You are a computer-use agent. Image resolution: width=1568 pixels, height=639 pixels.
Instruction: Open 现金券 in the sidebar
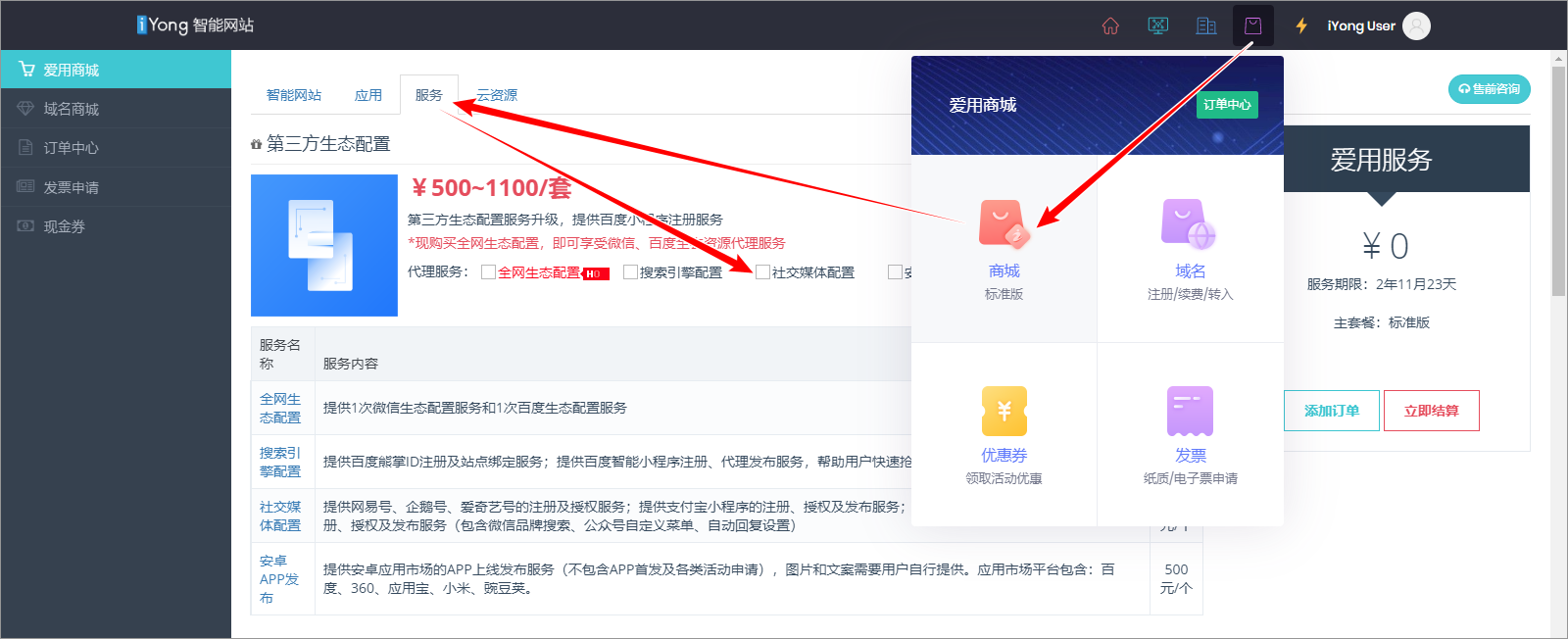point(116,226)
